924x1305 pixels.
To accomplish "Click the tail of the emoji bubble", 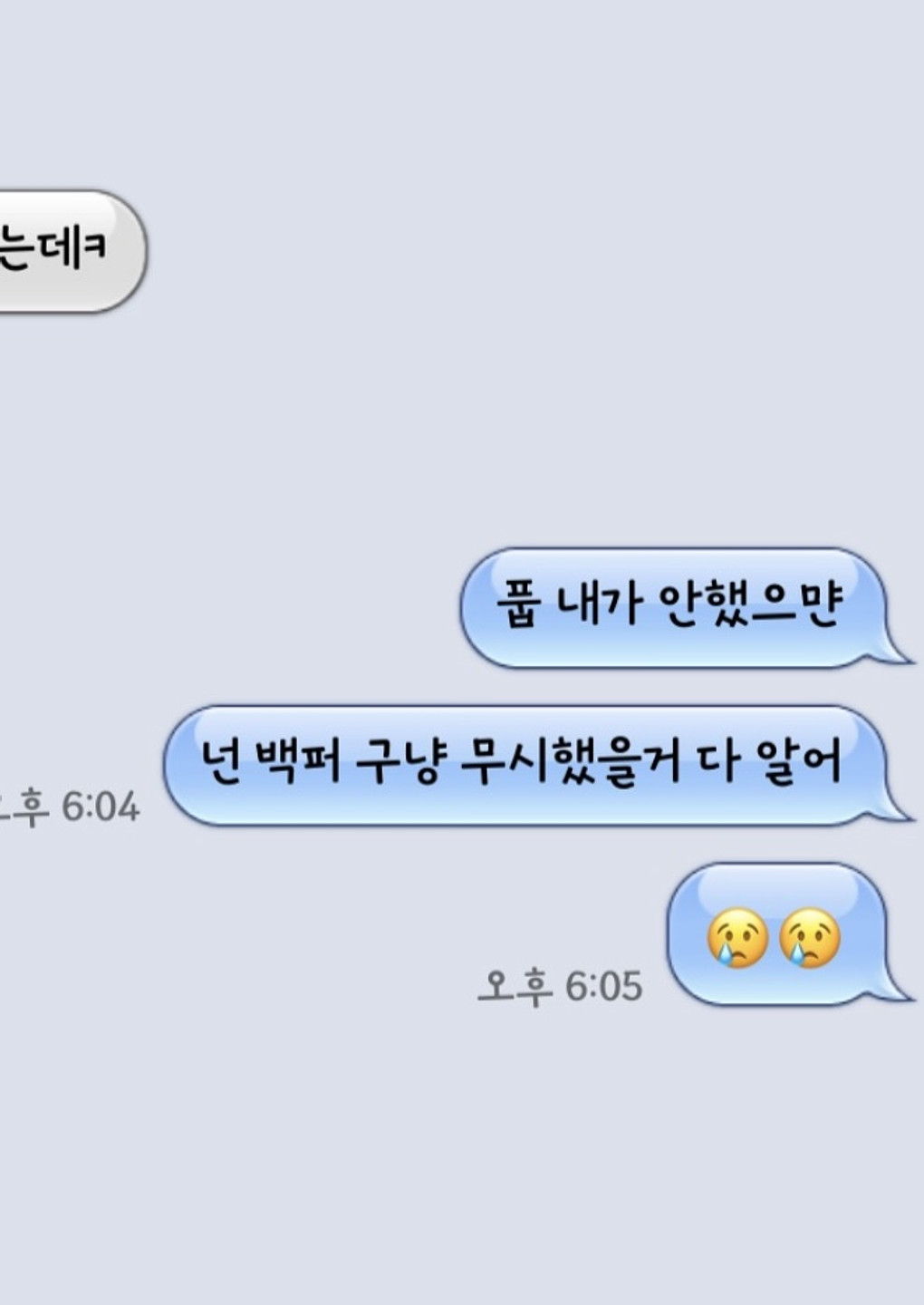I will [895, 988].
